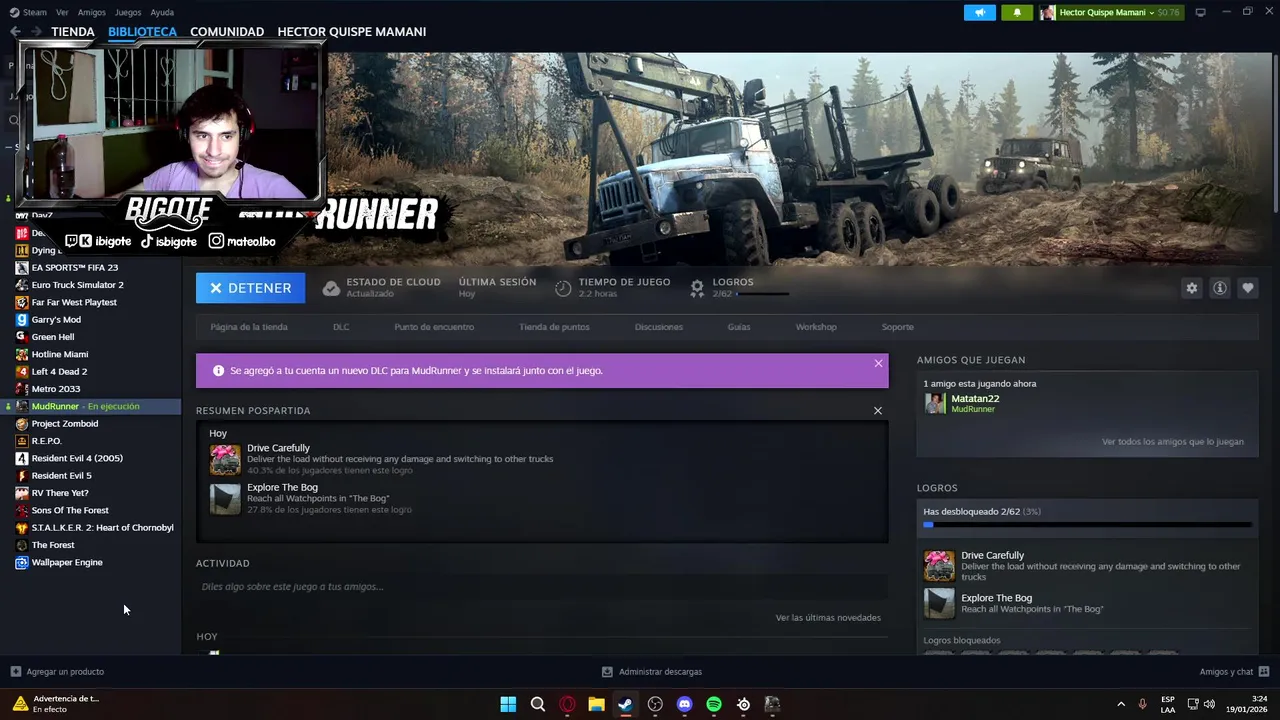Click the achievements progress bar 2/62

1087,524
